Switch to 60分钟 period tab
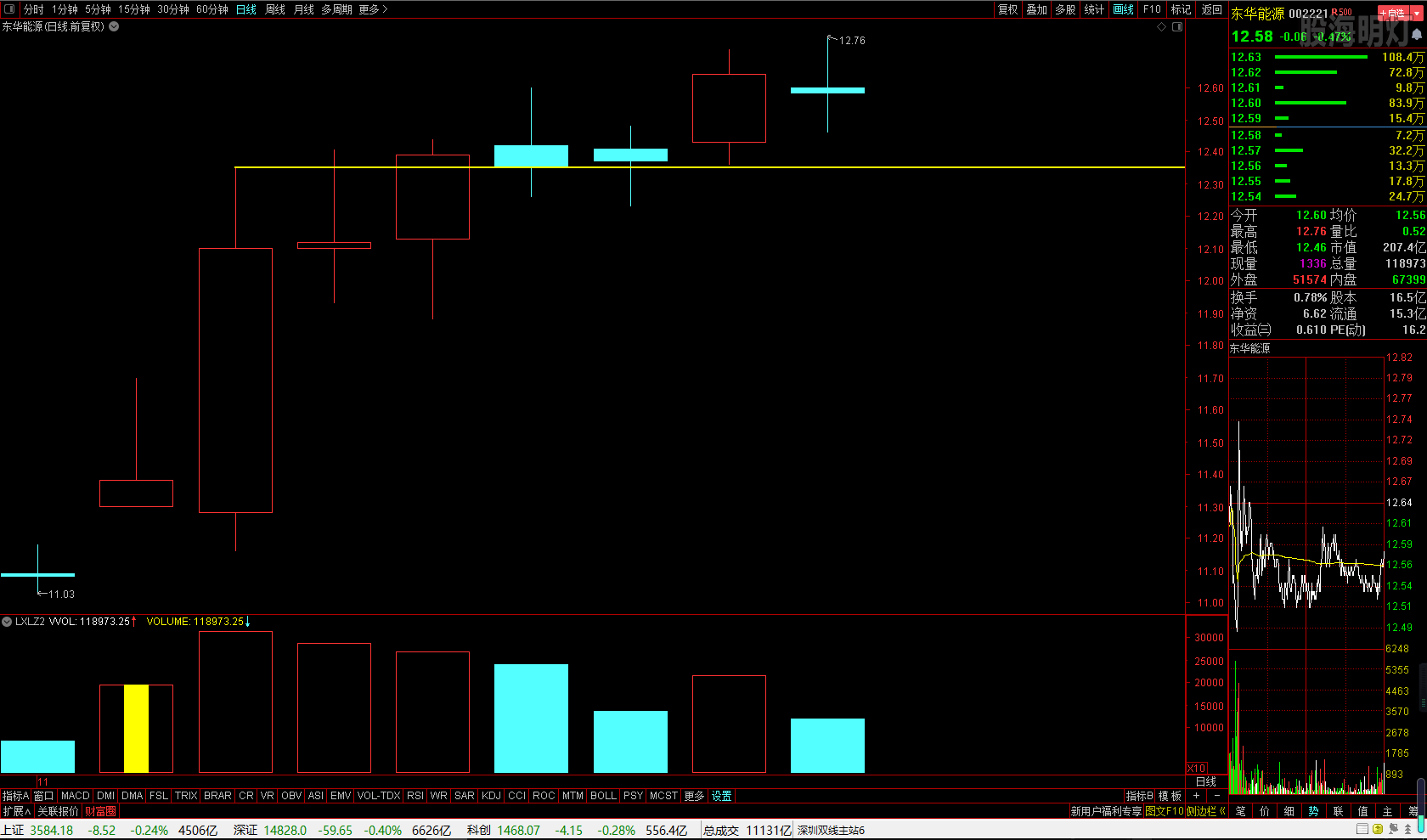 [x=212, y=9]
